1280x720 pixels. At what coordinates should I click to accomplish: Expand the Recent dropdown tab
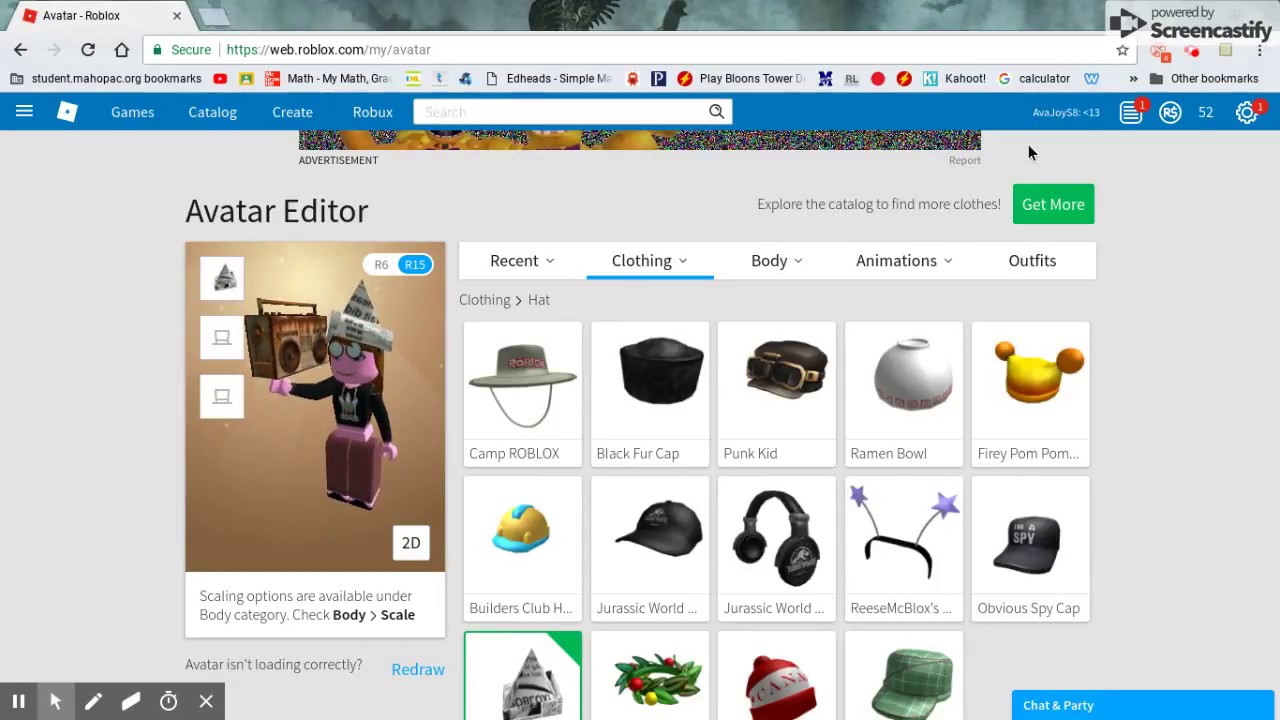click(x=522, y=260)
